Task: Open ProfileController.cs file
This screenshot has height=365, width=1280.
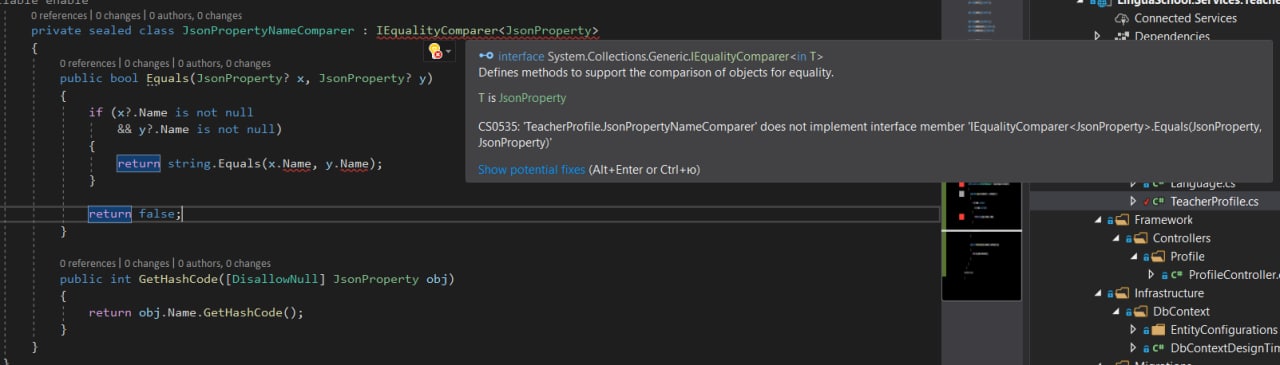Action: (x=1233, y=275)
